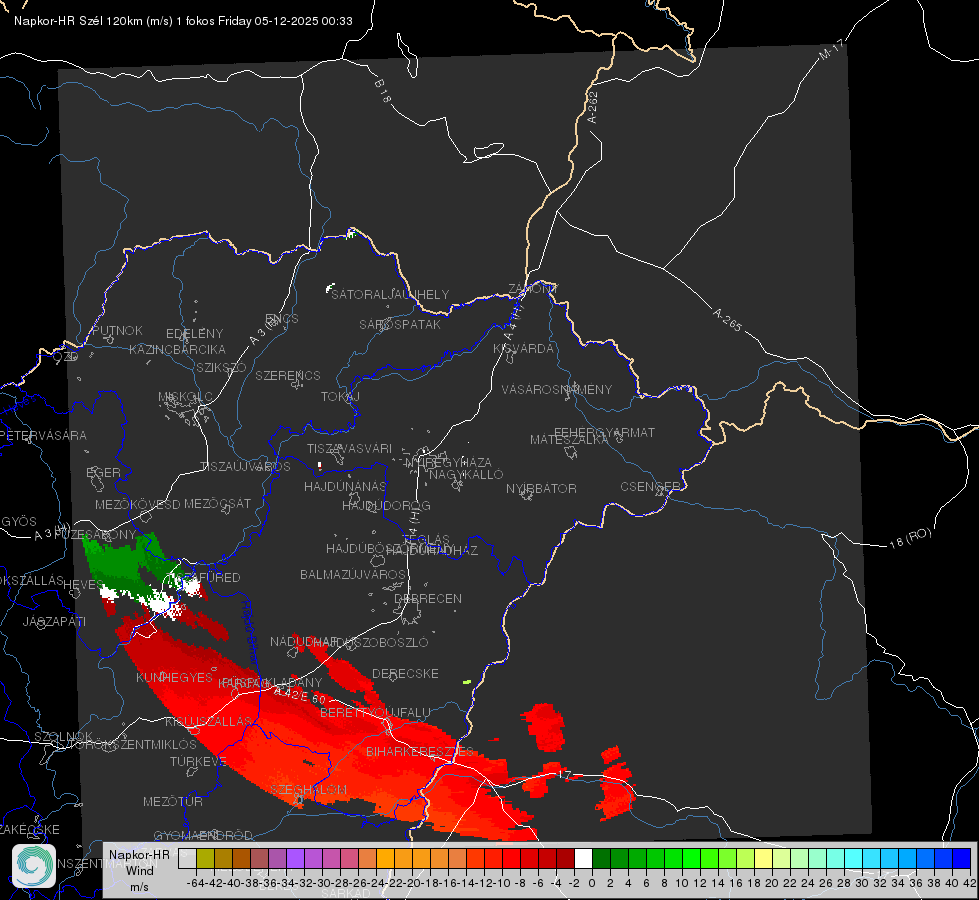Click the swirl logo icon beside the legend
The height and width of the screenshot is (900, 979).
pos(34,866)
